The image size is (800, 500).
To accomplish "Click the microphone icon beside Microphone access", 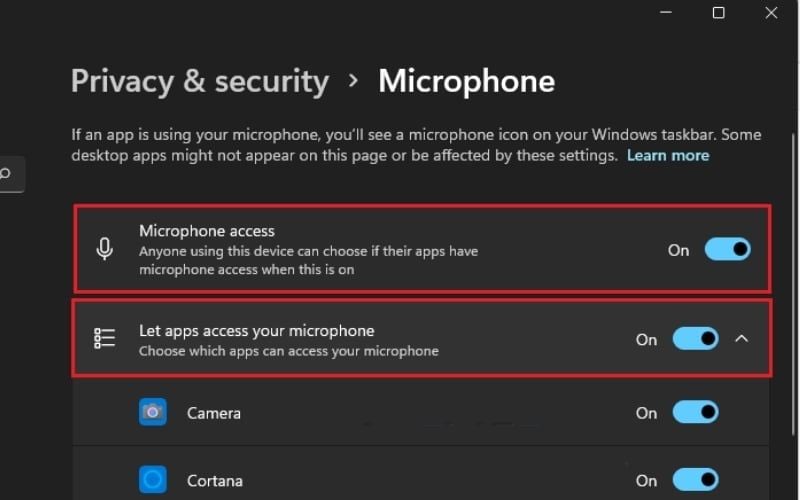I will tap(105, 249).
